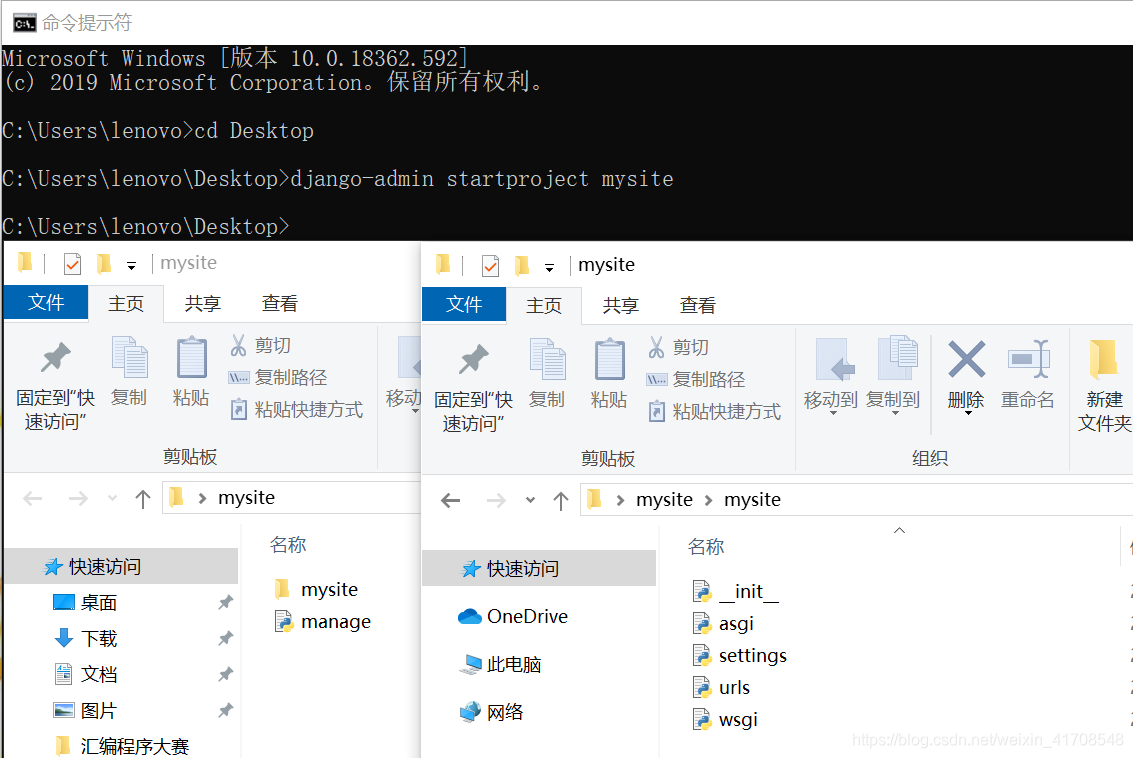Image resolution: width=1133 pixels, height=758 pixels.
Task: Click Copy icon in right mysite window
Action: (x=547, y=374)
